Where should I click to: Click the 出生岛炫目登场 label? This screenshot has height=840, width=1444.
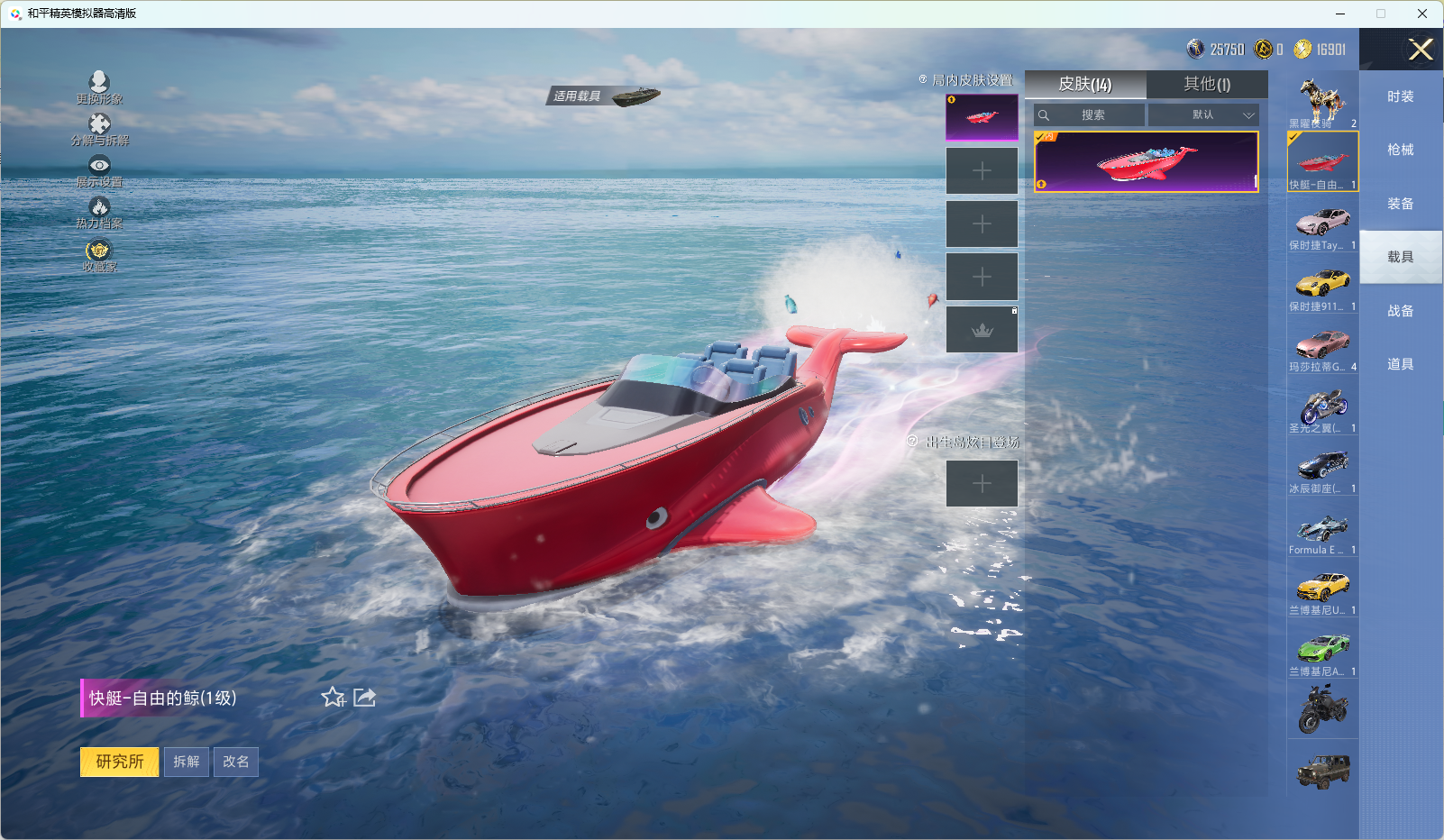(x=973, y=442)
